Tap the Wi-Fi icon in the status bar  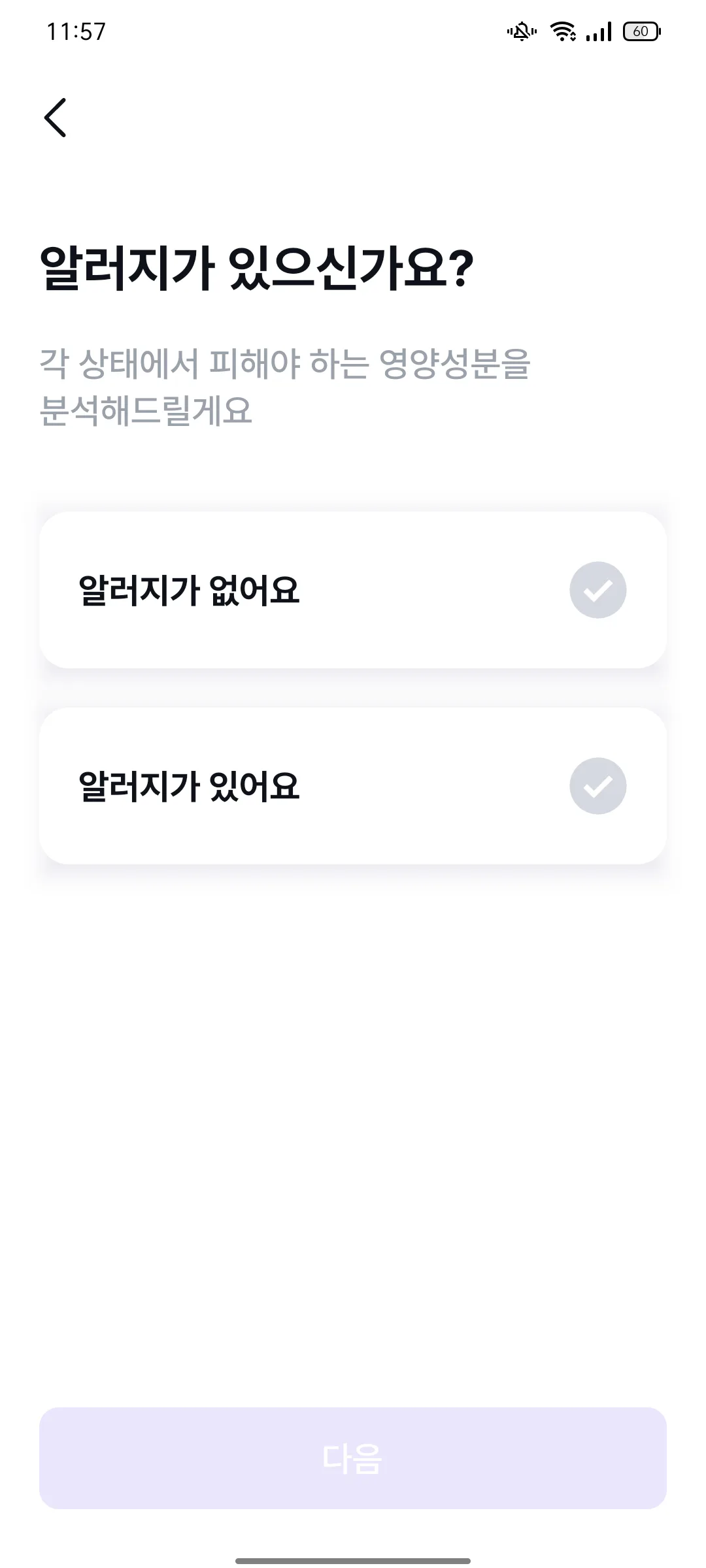click(563, 31)
